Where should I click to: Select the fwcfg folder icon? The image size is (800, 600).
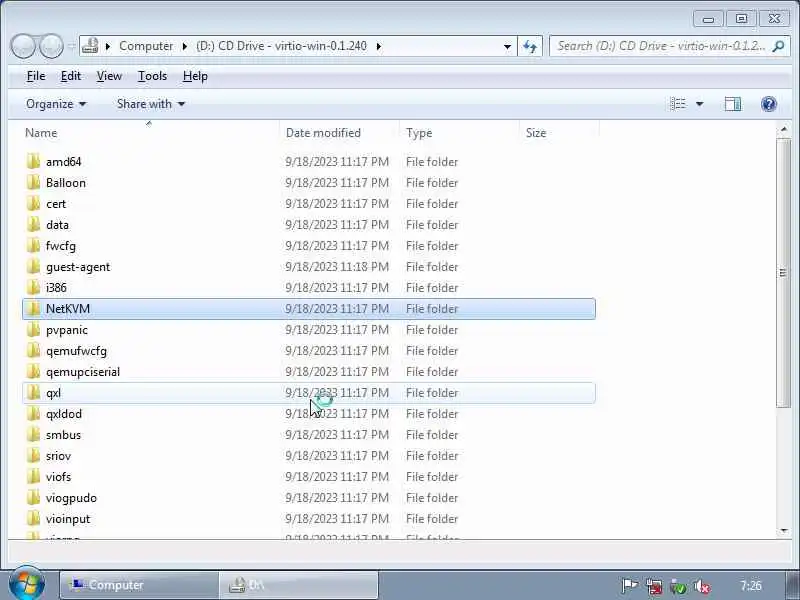point(33,246)
